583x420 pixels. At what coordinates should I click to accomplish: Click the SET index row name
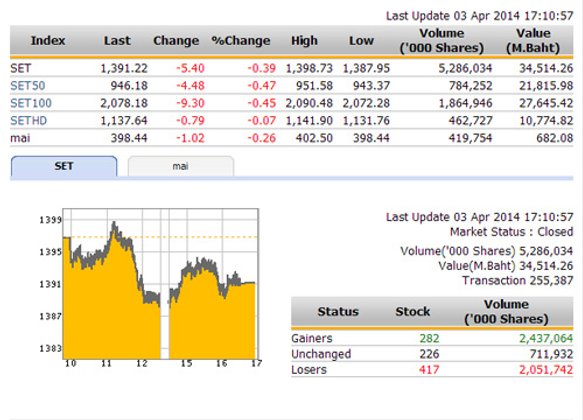pyautogui.click(x=21, y=68)
